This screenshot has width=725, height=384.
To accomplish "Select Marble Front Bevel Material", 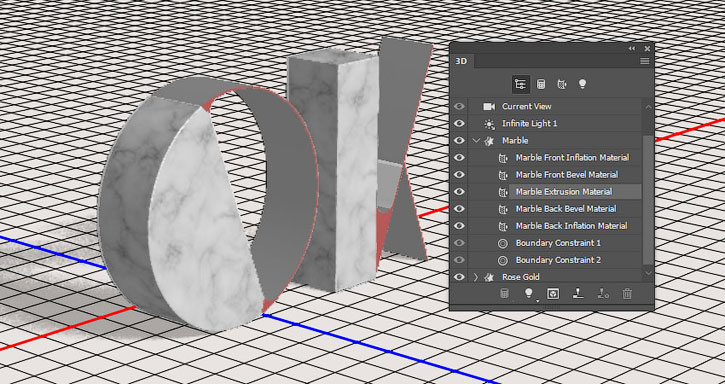I will pos(555,175).
